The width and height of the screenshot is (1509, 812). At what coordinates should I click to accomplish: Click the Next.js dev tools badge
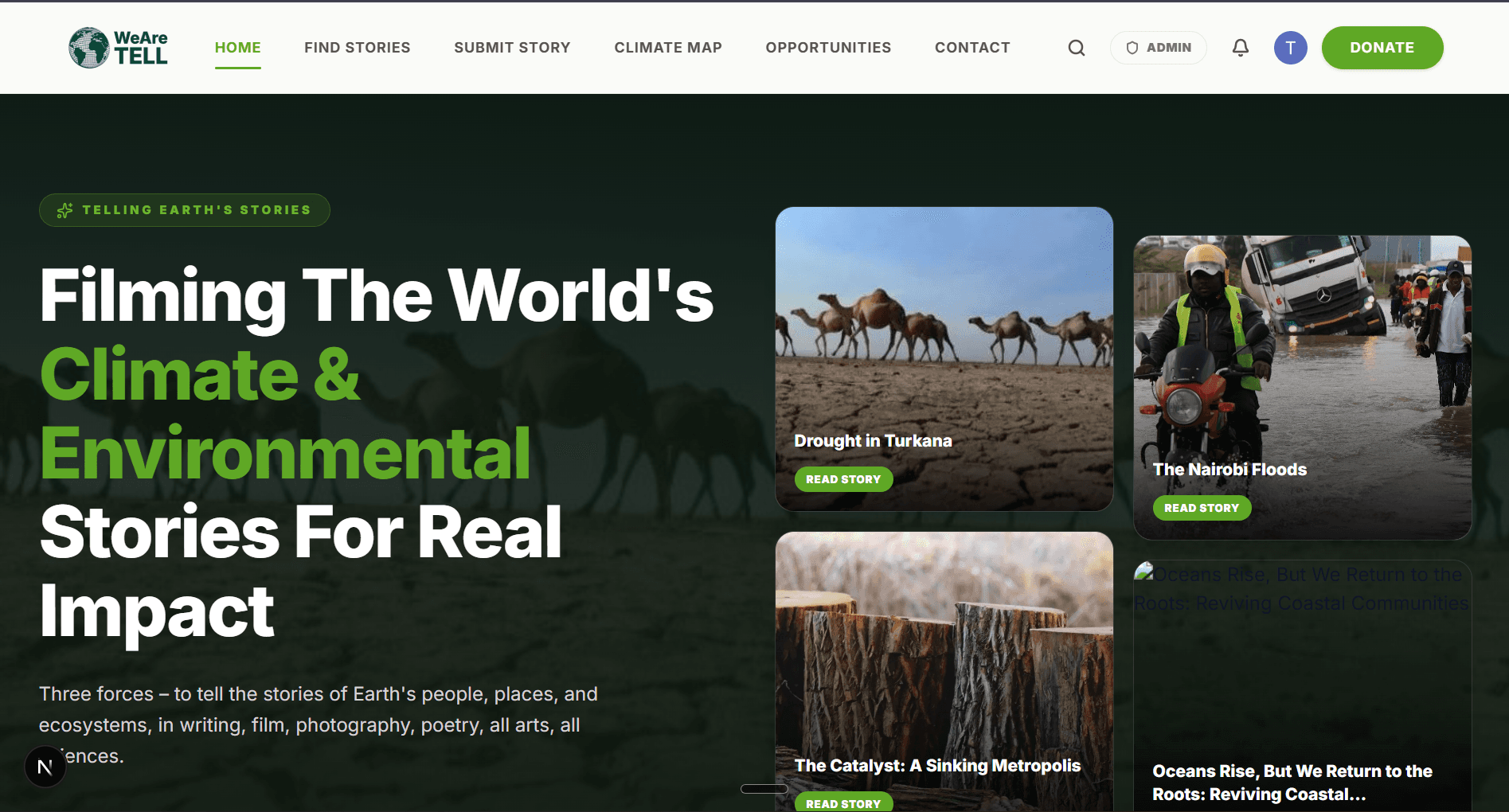(45, 767)
